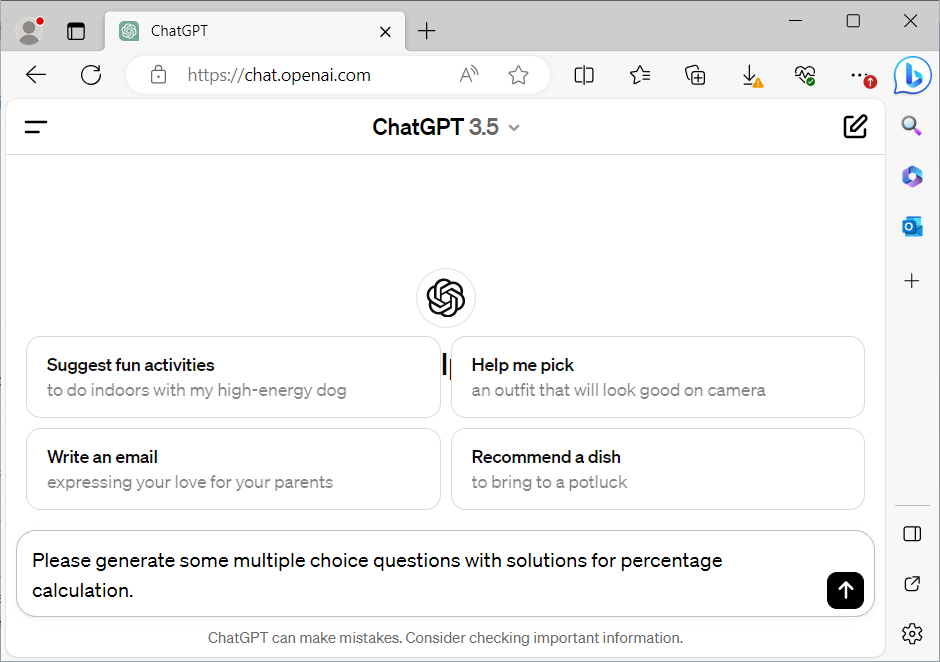Choose Write an email prompt
Image resolution: width=940 pixels, height=662 pixels.
coord(233,469)
